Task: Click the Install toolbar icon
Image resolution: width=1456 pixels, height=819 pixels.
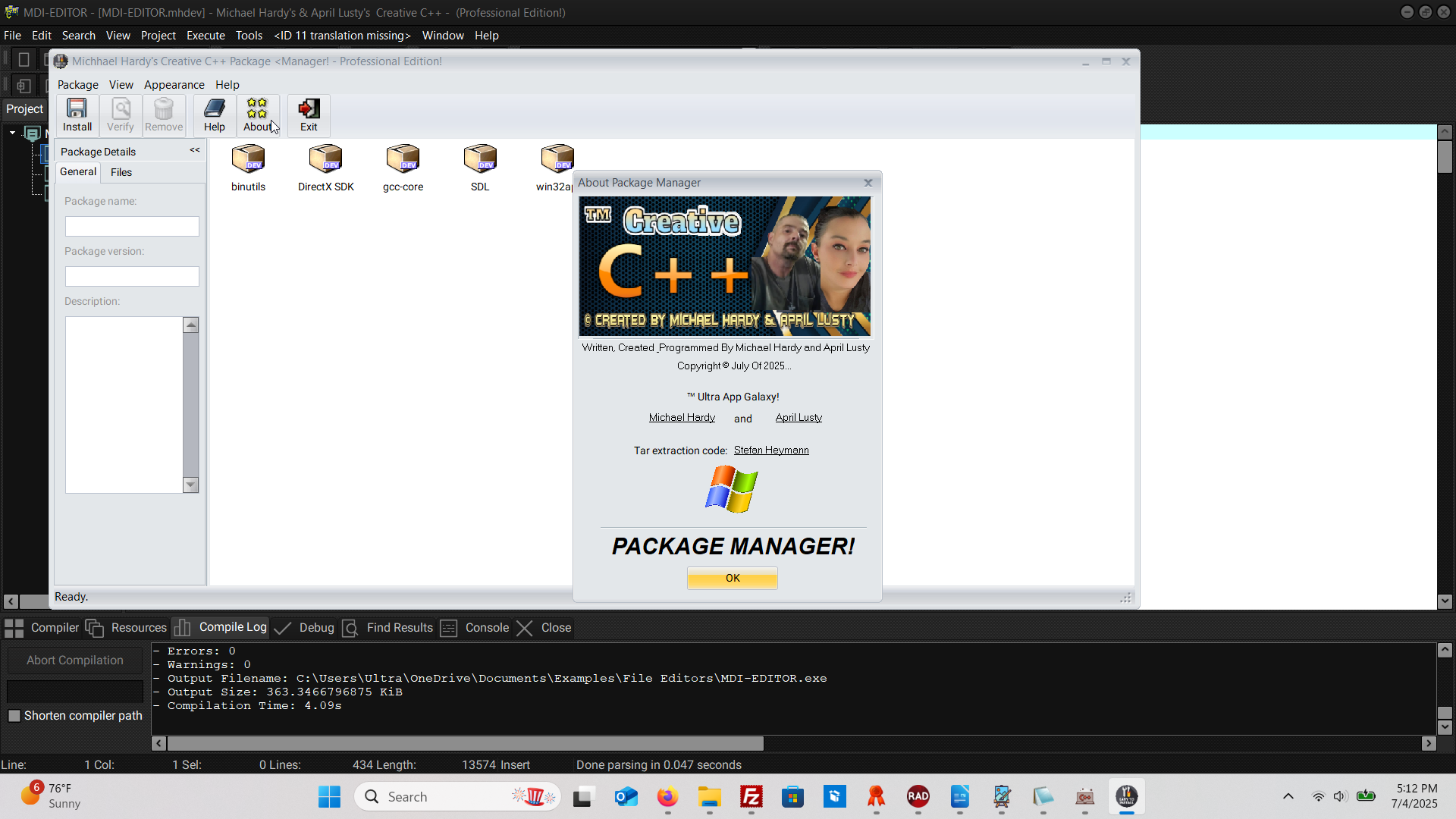Action: pyautogui.click(x=77, y=115)
